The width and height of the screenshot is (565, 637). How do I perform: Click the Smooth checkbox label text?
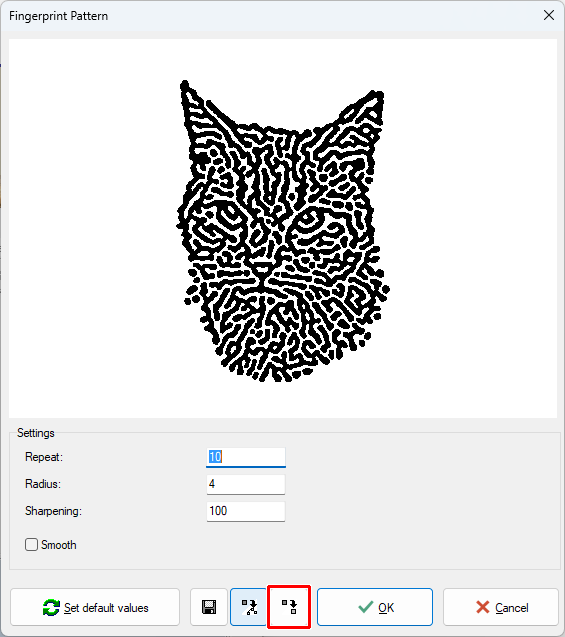(58, 545)
